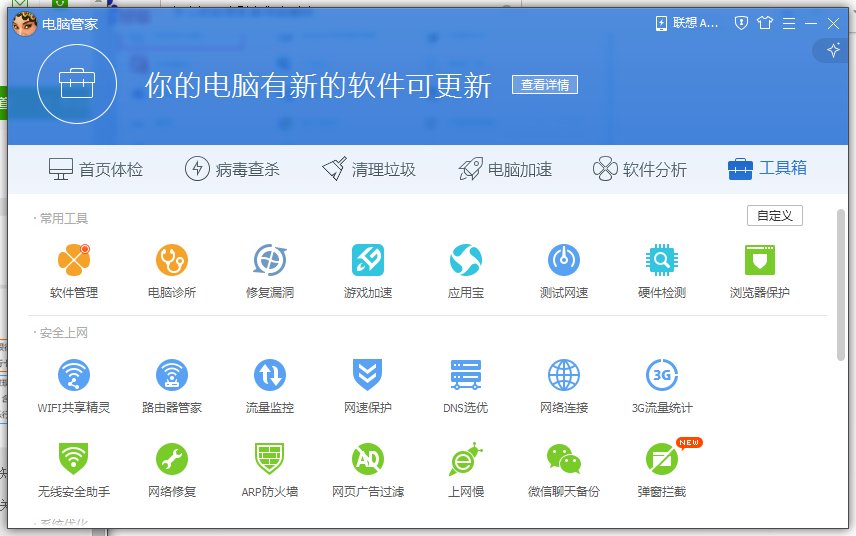Launch 电脑诊所 stethoscope icon

click(172, 260)
